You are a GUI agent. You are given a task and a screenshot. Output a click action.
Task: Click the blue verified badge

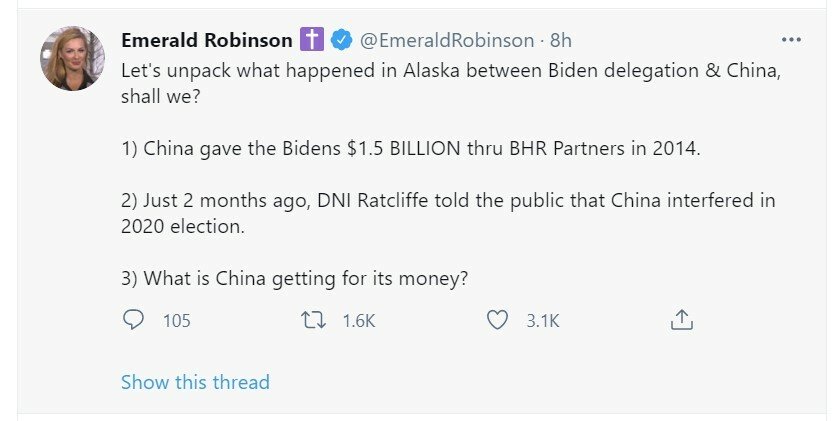click(x=340, y=41)
